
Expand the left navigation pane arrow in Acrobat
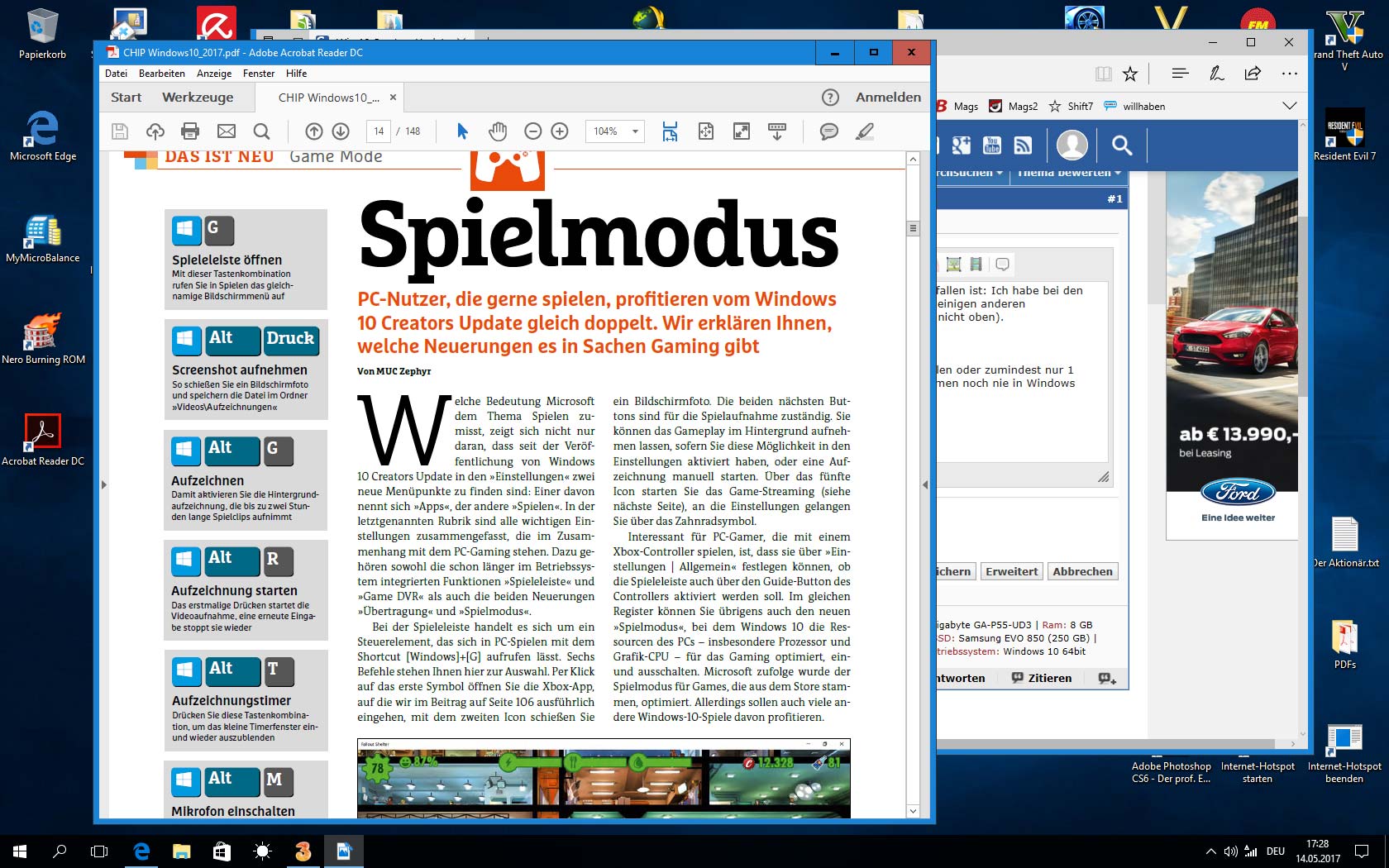click(x=103, y=484)
